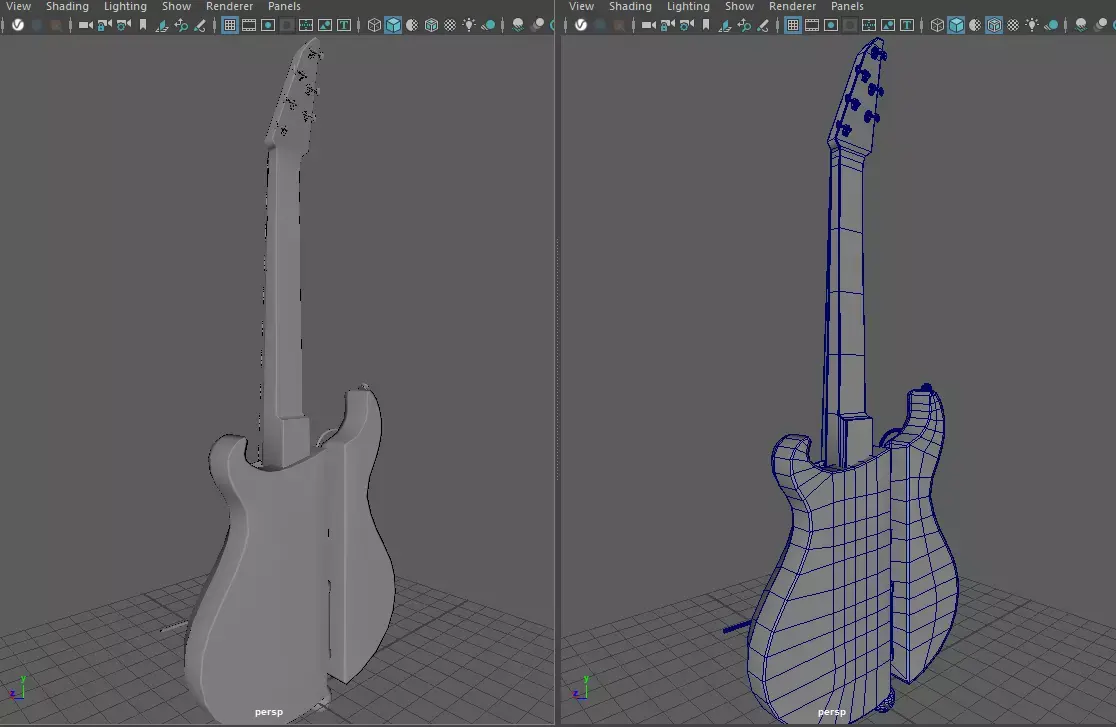
Task: Toggle Film Gate in right panel
Action: point(812,25)
